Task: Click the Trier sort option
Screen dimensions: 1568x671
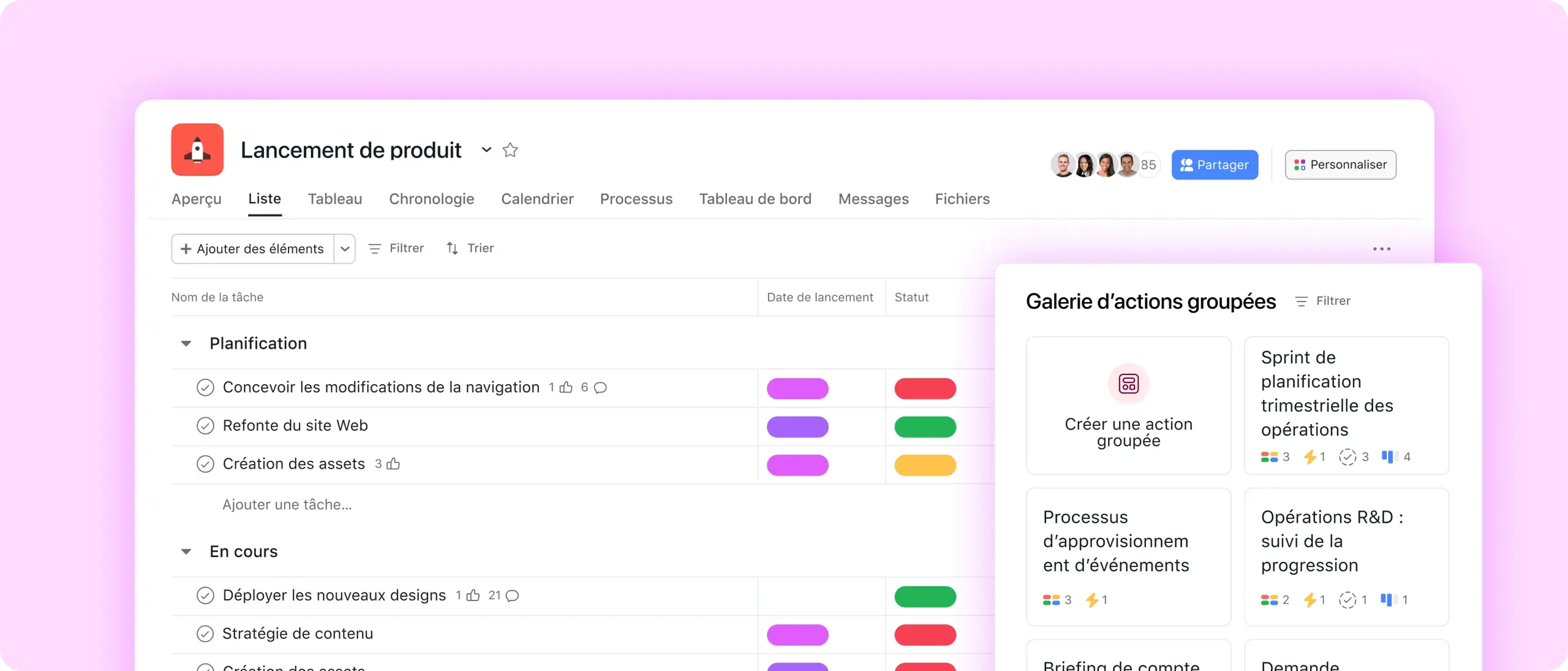Action: (x=470, y=248)
